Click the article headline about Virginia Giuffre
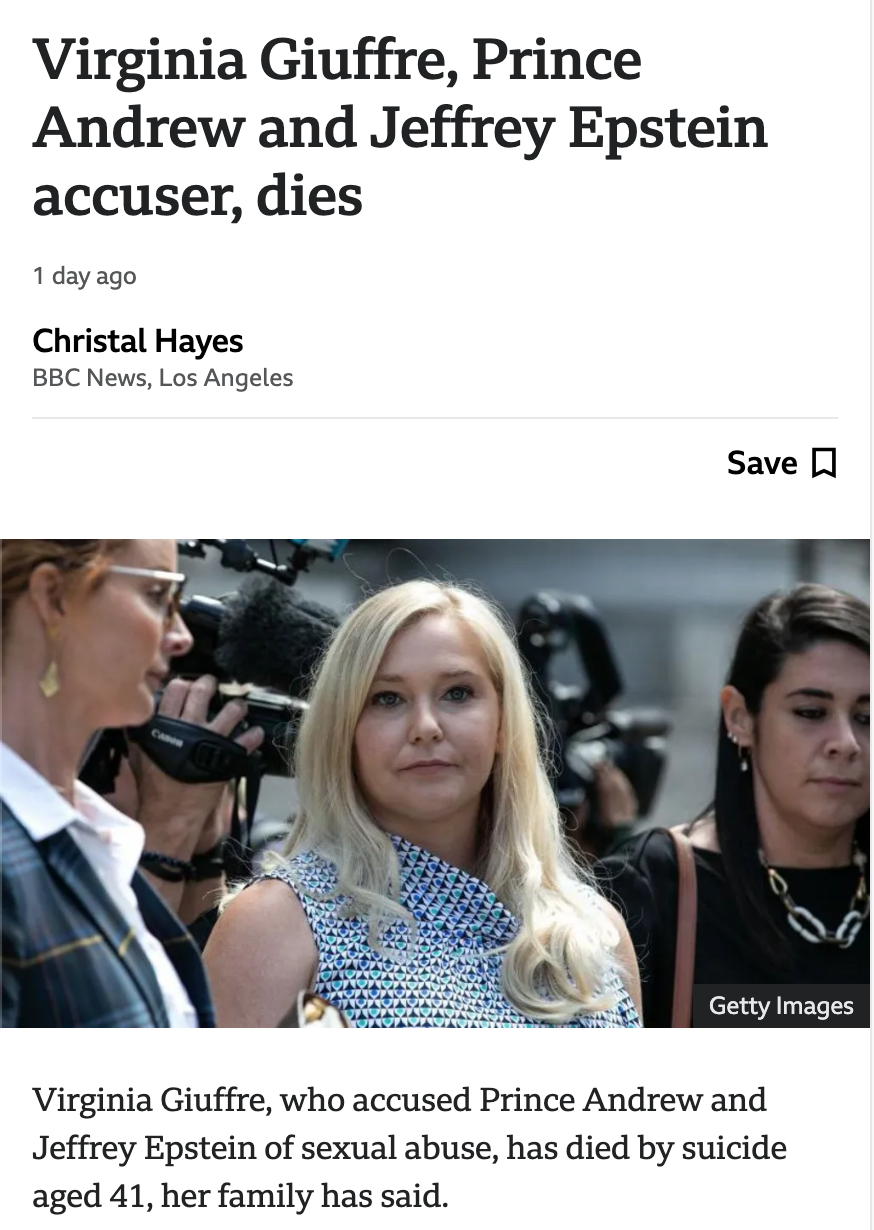Image resolution: width=874 pixels, height=1230 pixels. click(x=400, y=127)
